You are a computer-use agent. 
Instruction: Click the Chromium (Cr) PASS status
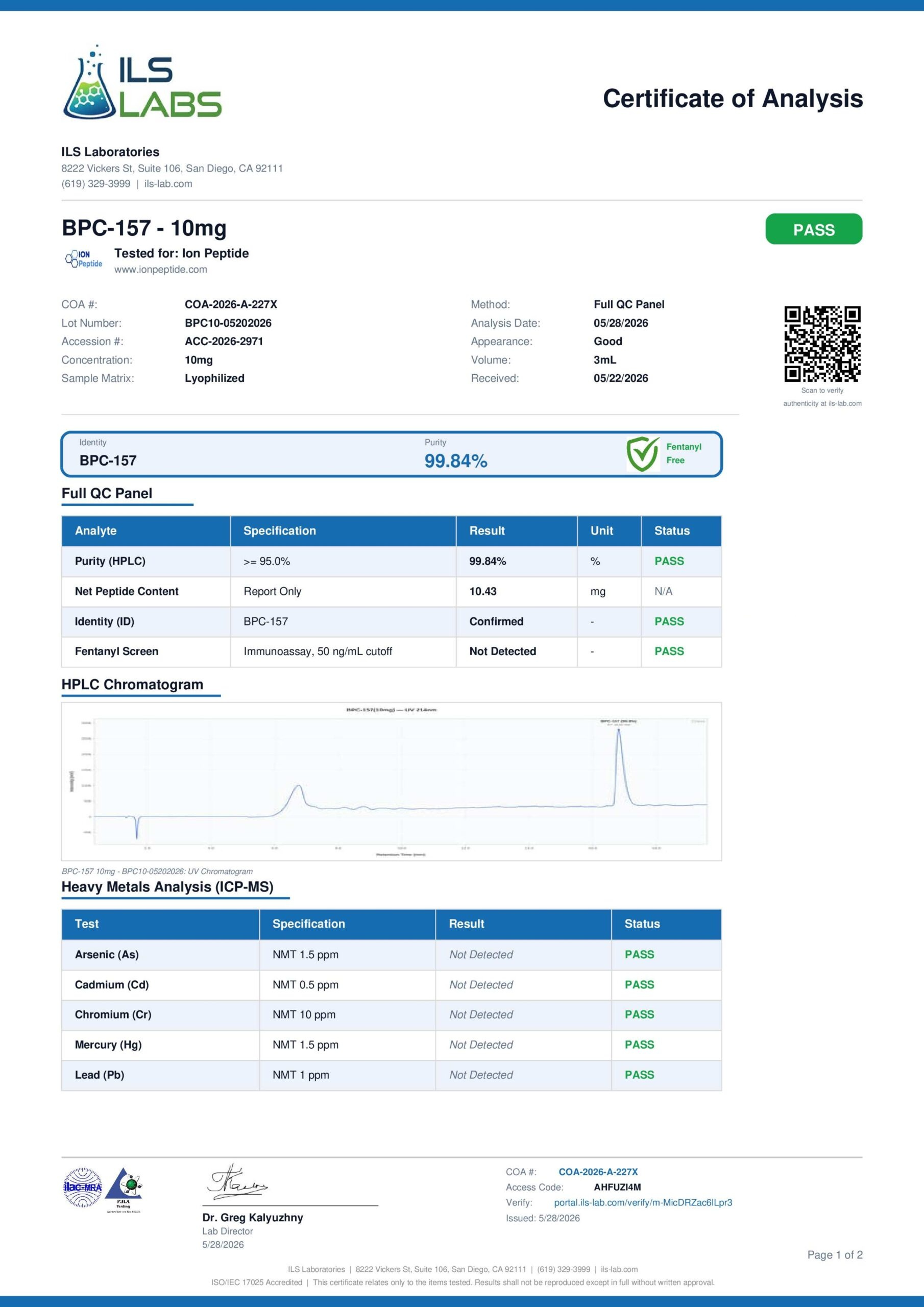[x=639, y=1014]
